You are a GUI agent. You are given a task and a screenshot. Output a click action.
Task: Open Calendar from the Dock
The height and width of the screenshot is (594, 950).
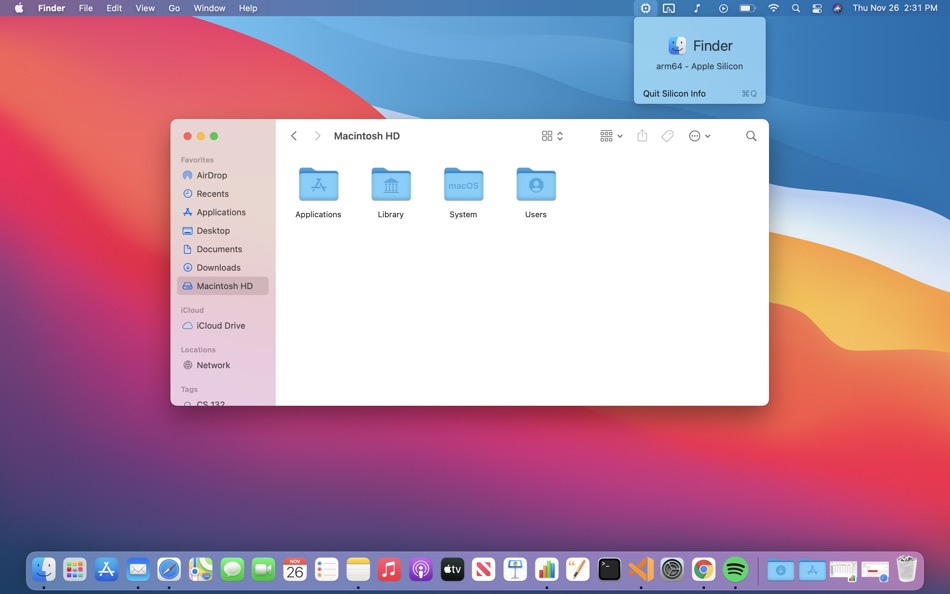295,569
